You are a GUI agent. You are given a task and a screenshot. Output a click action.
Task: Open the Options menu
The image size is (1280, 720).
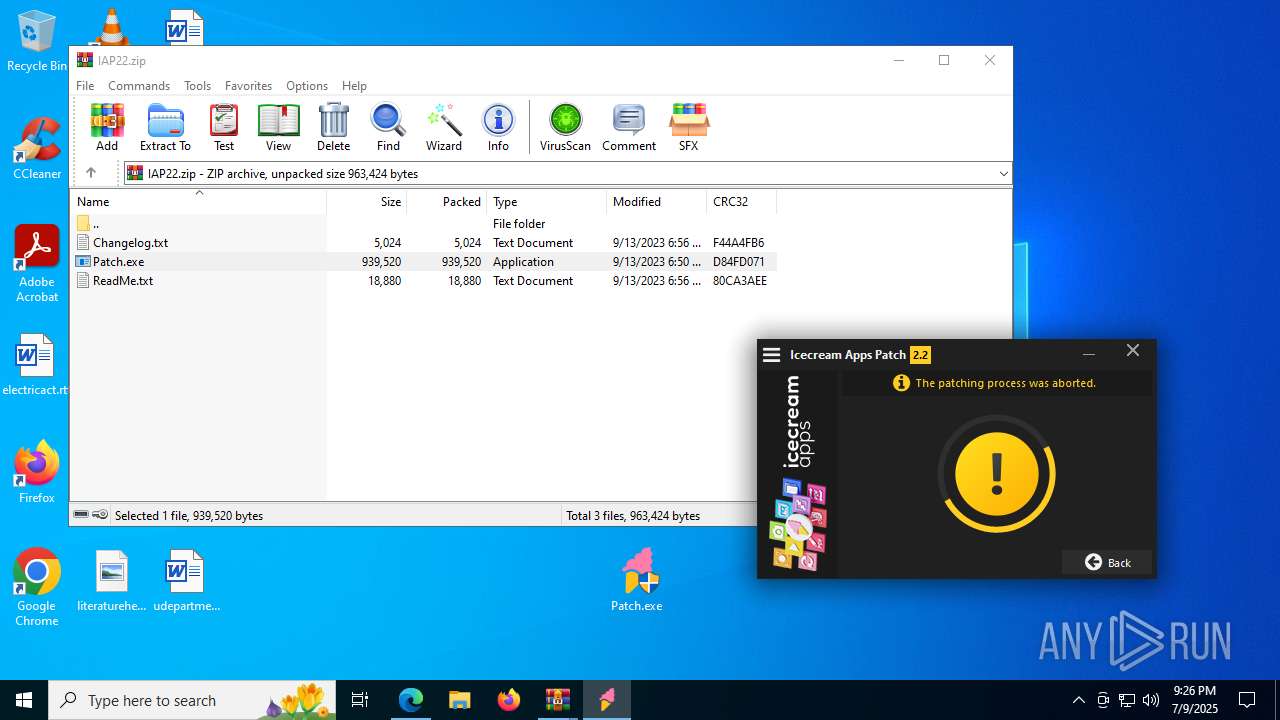pos(307,86)
